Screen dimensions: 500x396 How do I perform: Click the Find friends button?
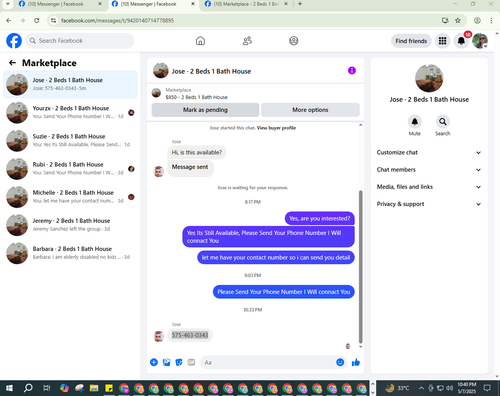(411, 41)
